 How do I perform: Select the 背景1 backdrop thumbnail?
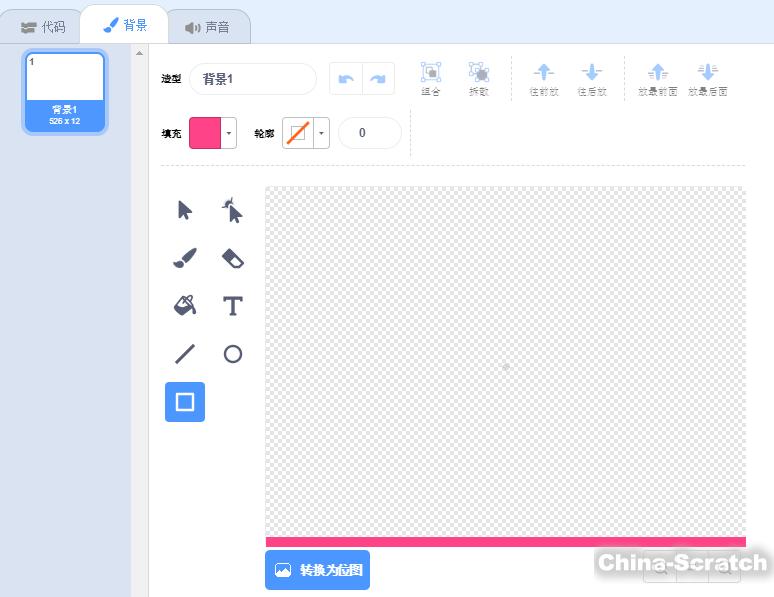coord(65,92)
